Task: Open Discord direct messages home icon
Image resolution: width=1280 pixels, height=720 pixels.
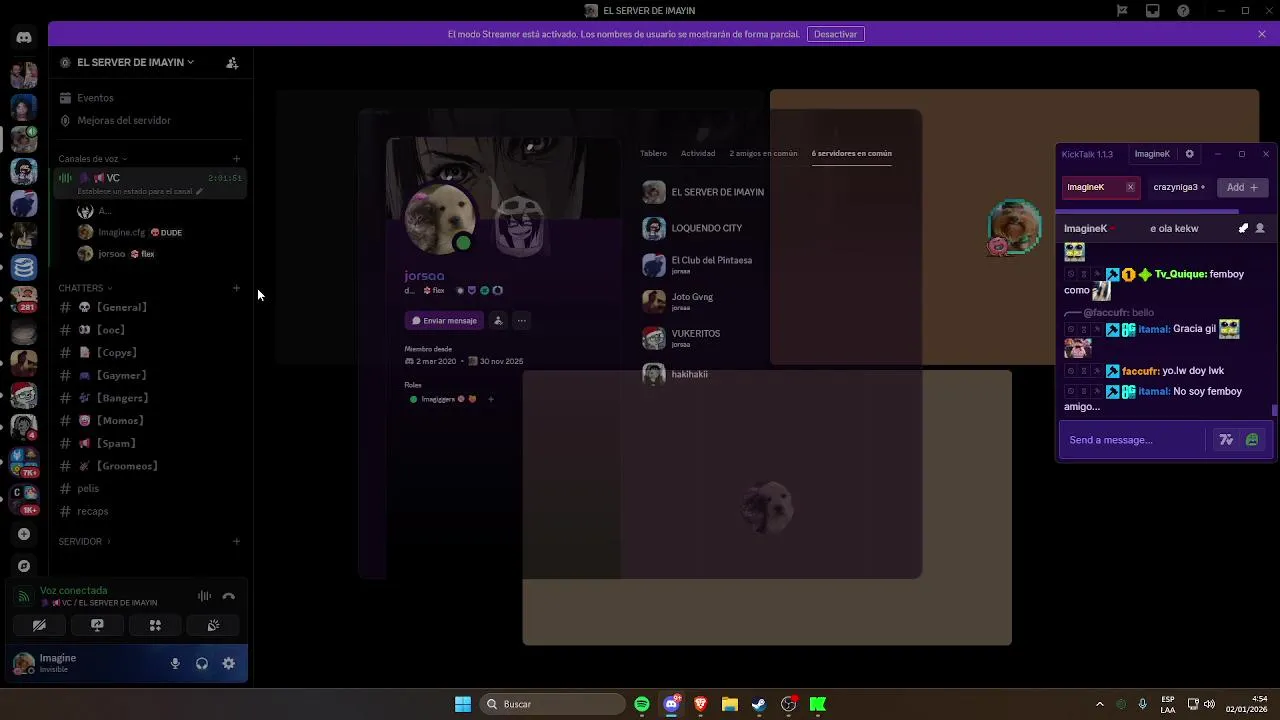Action: [x=24, y=37]
